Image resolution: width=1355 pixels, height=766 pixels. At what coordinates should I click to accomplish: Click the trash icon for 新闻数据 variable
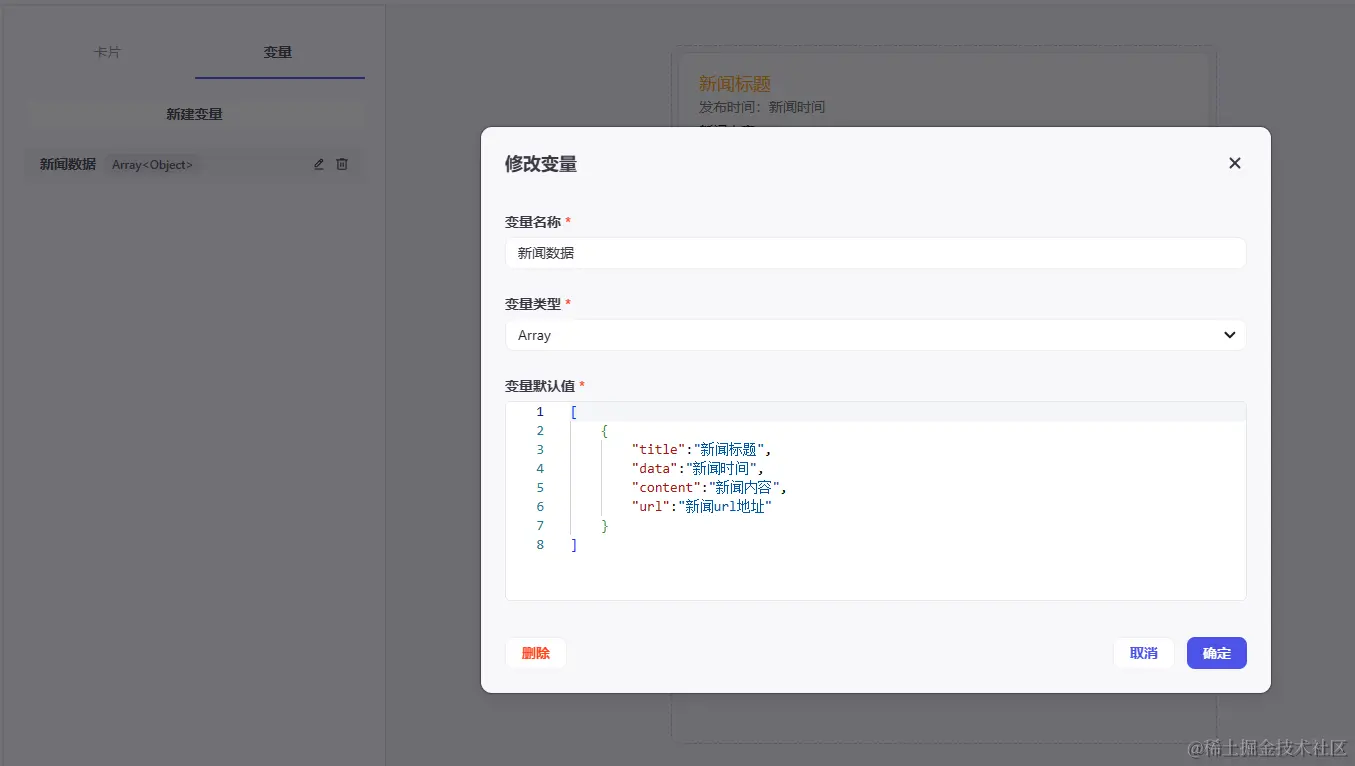pos(342,164)
